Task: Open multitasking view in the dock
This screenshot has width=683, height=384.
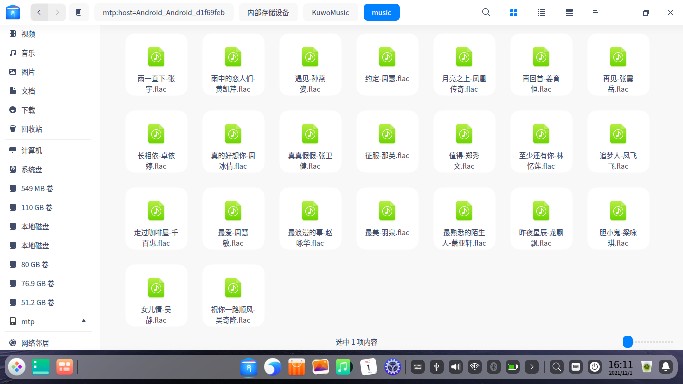Action: click(64, 367)
